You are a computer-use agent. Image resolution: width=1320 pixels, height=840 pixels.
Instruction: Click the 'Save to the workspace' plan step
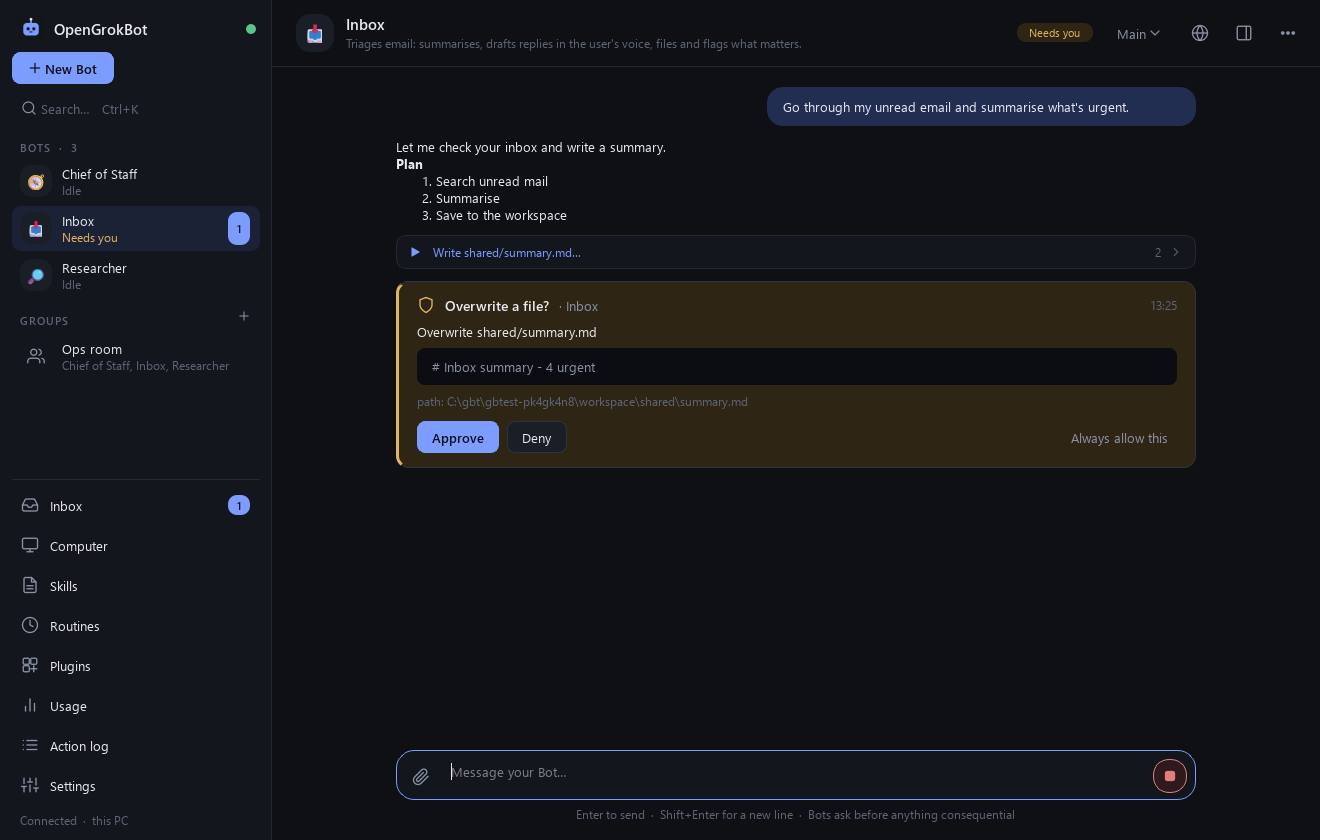[501, 216]
